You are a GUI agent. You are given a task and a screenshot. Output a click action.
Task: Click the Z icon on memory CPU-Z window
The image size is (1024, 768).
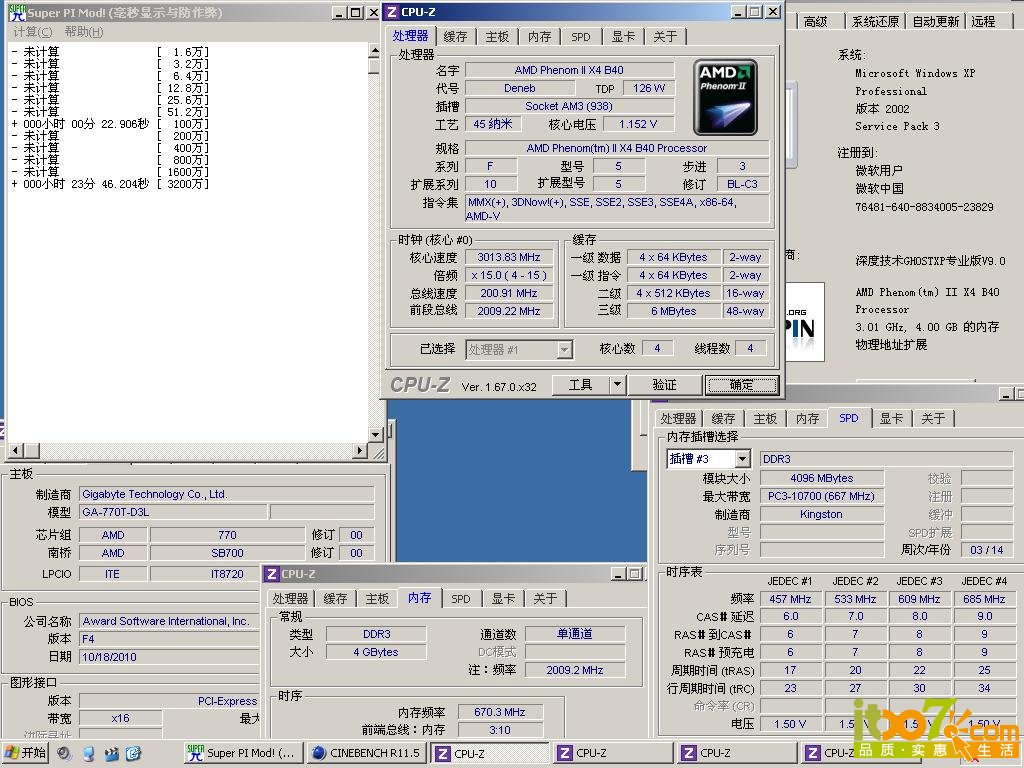272,574
